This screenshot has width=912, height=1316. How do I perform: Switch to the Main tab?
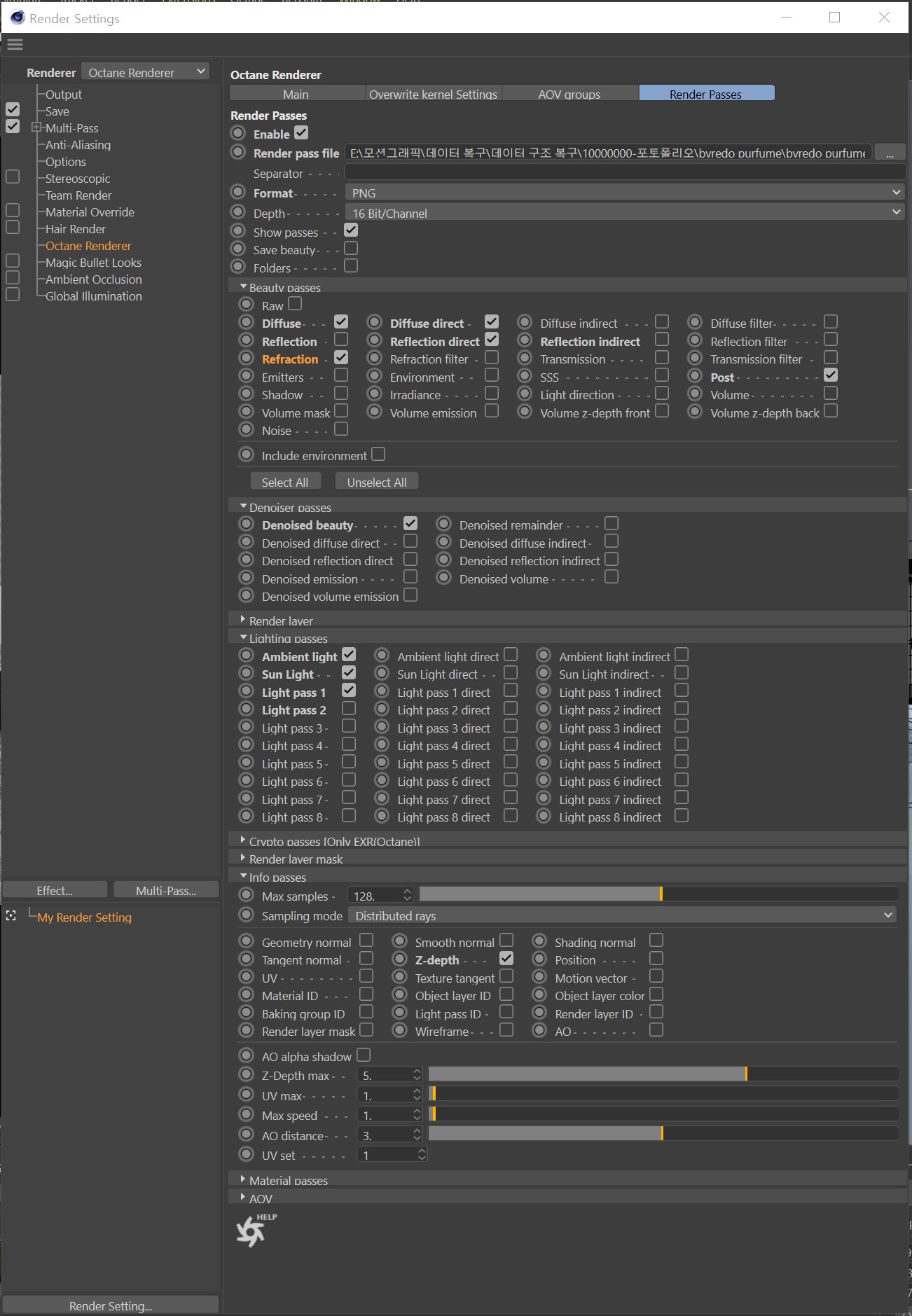click(296, 94)
